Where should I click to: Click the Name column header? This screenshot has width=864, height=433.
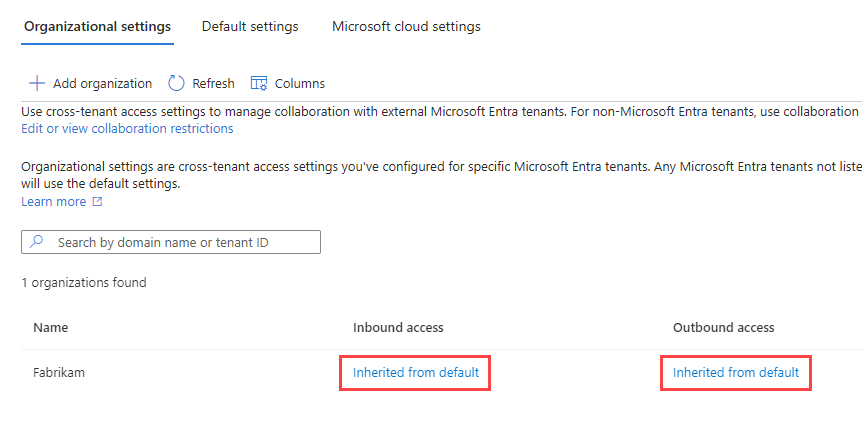[51, 328]
